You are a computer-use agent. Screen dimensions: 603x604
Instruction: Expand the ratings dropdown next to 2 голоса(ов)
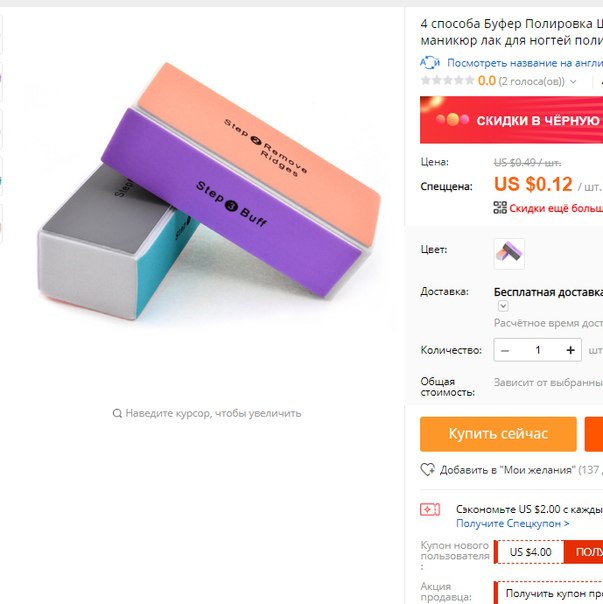tap(573, 82)
